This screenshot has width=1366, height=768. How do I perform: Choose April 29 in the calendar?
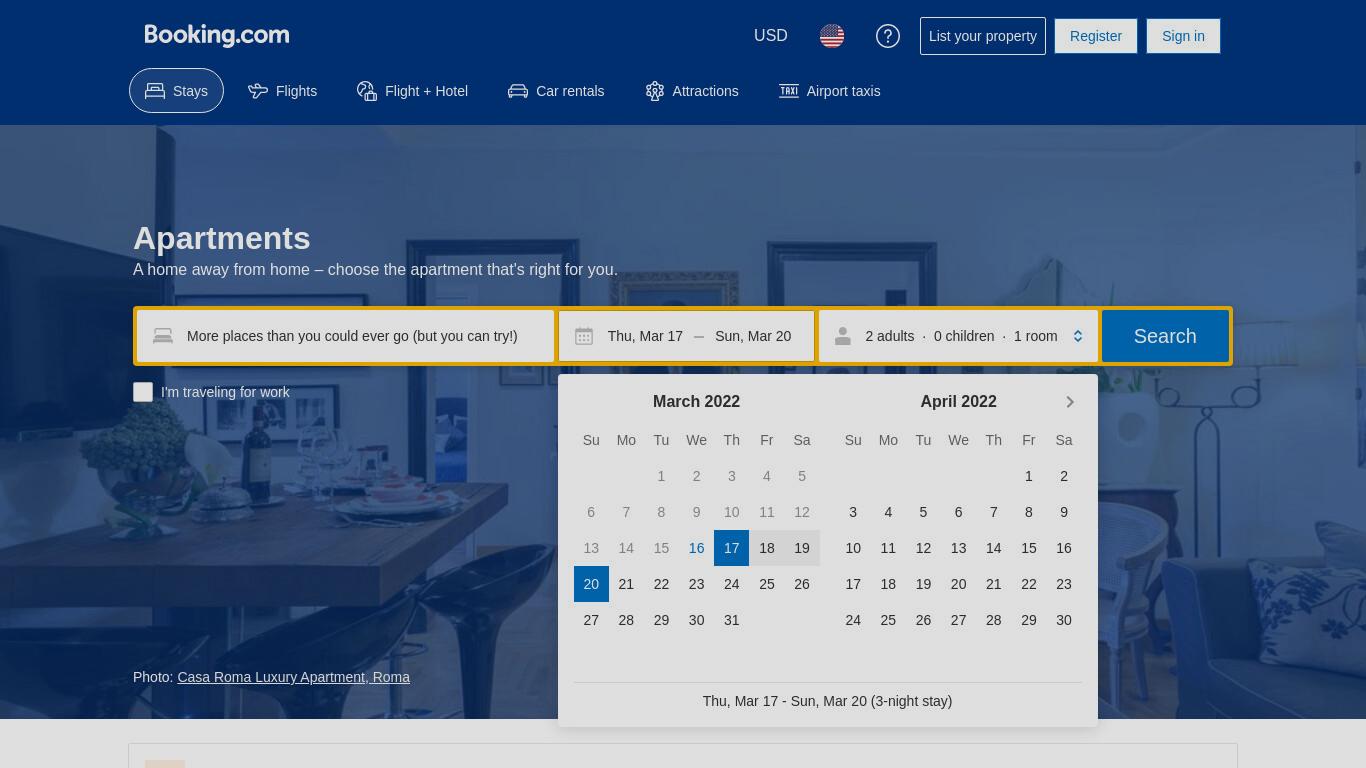1029,620
